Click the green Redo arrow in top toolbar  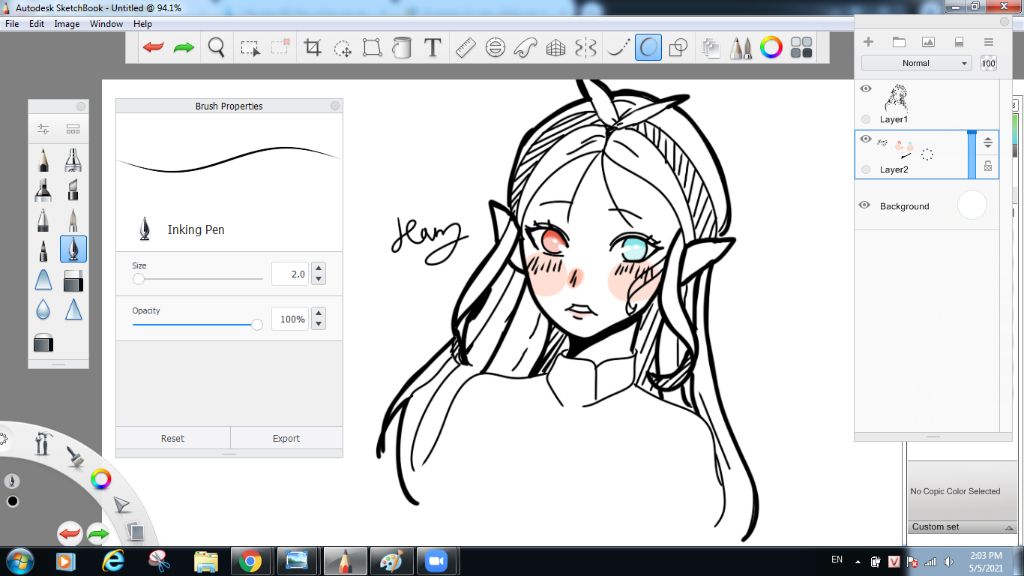[184, 48]
